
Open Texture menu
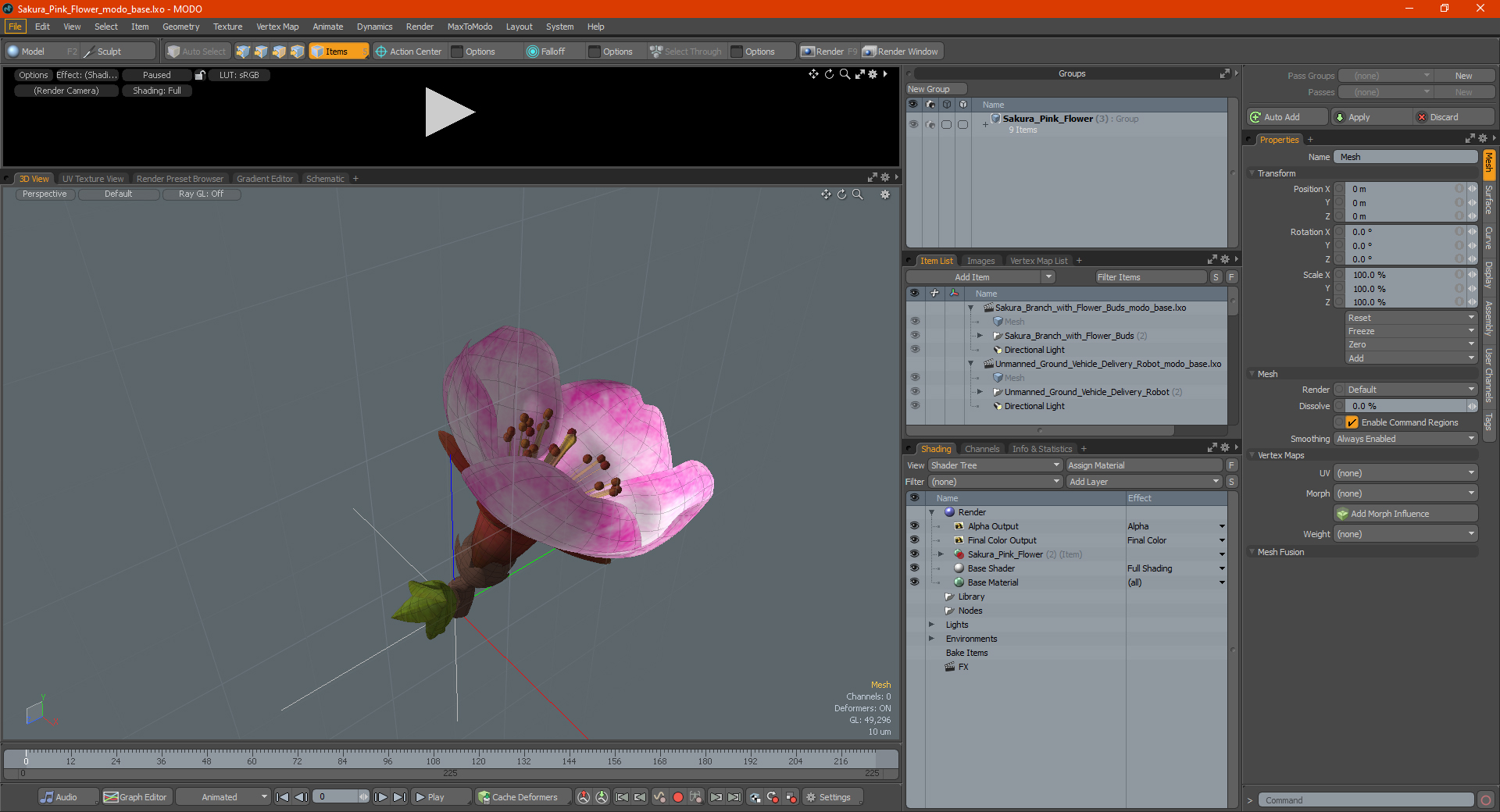pos(227,27)
